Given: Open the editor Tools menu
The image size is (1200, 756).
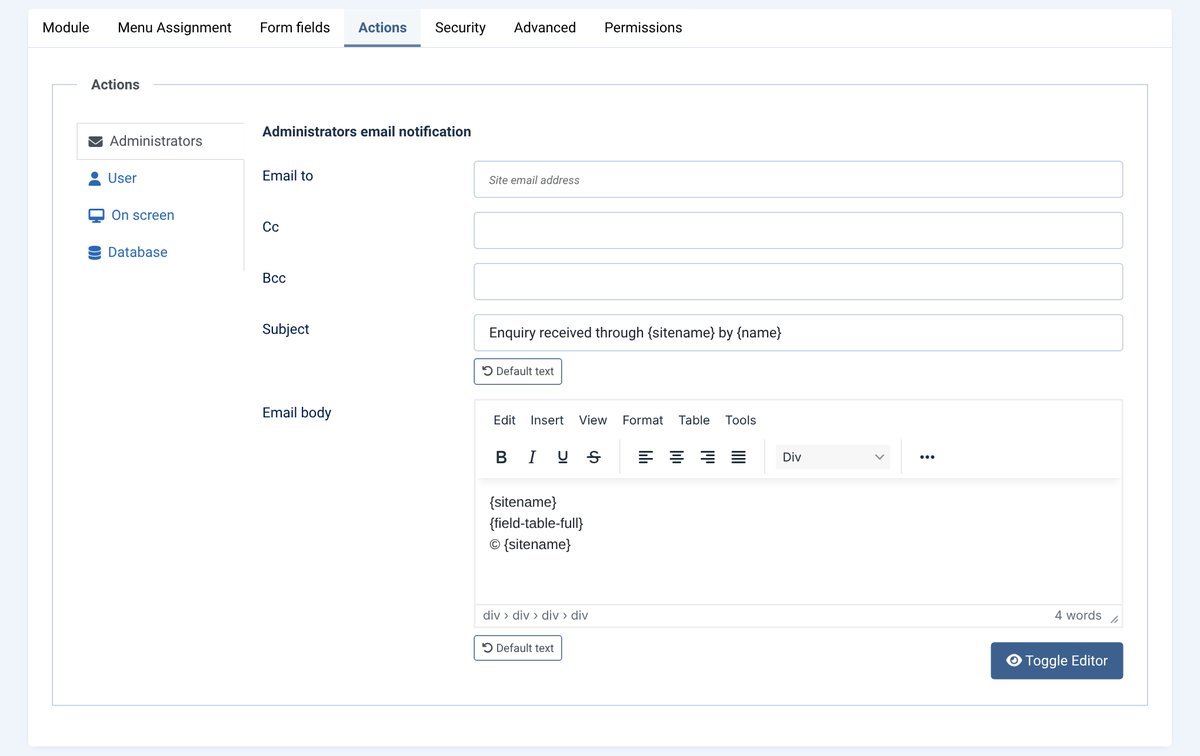Looking at the screenshot, I should pos(741,420).
